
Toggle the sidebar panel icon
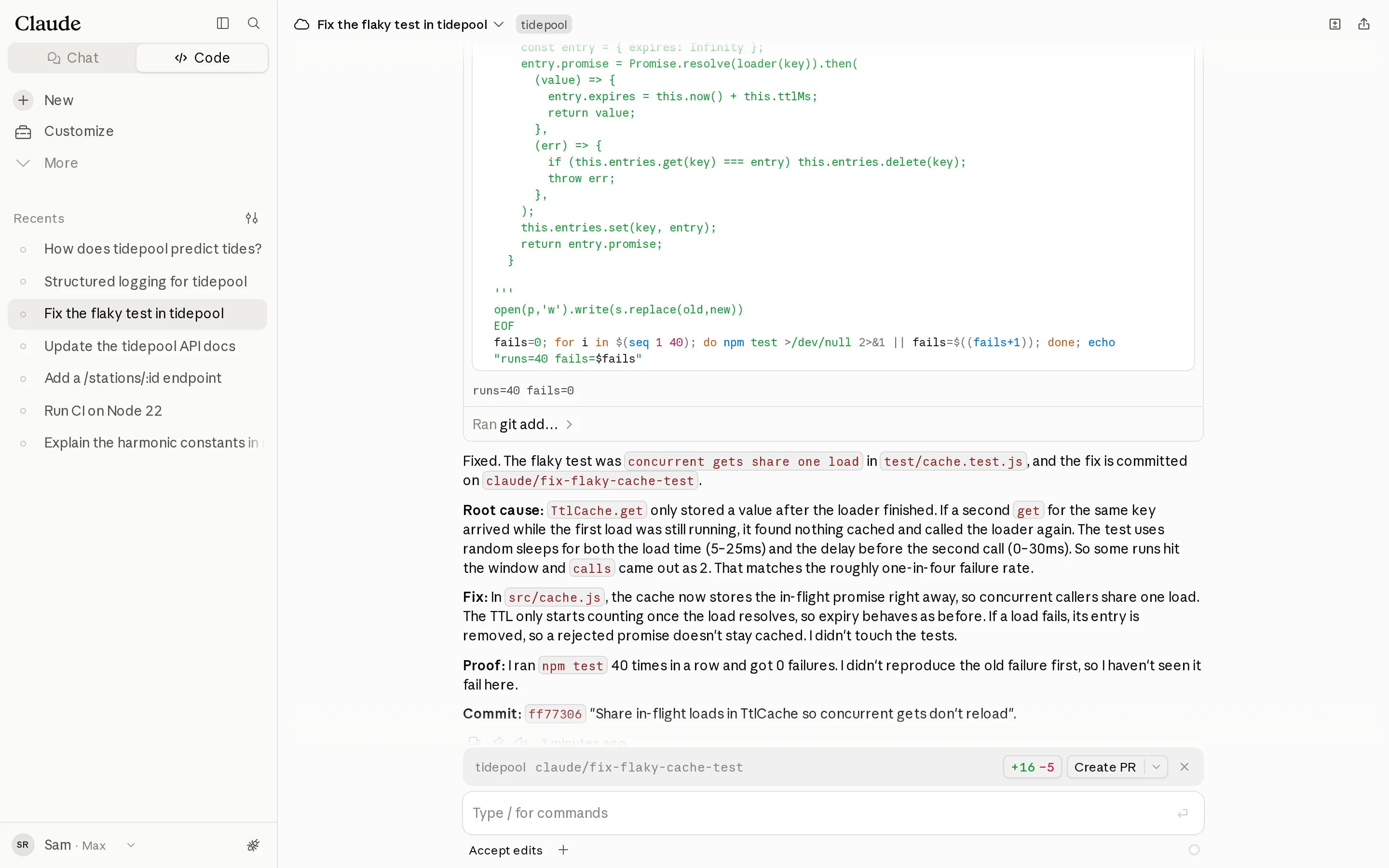click(223, 24)
